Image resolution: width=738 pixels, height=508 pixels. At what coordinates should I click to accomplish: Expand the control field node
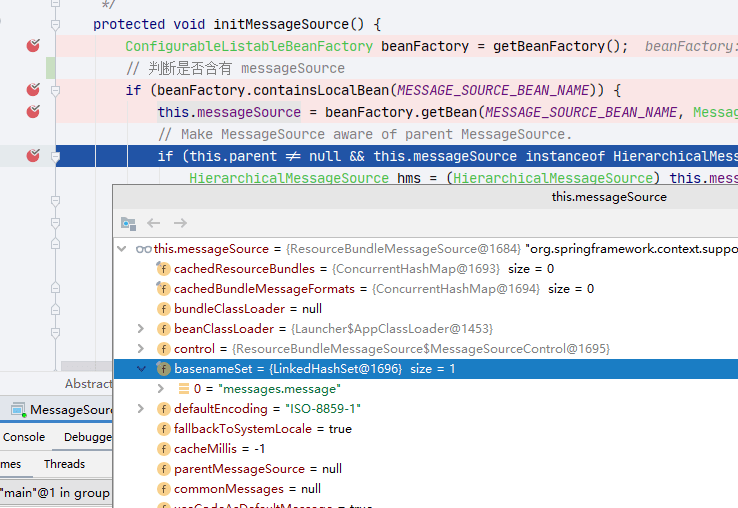(x=140, y=348)
